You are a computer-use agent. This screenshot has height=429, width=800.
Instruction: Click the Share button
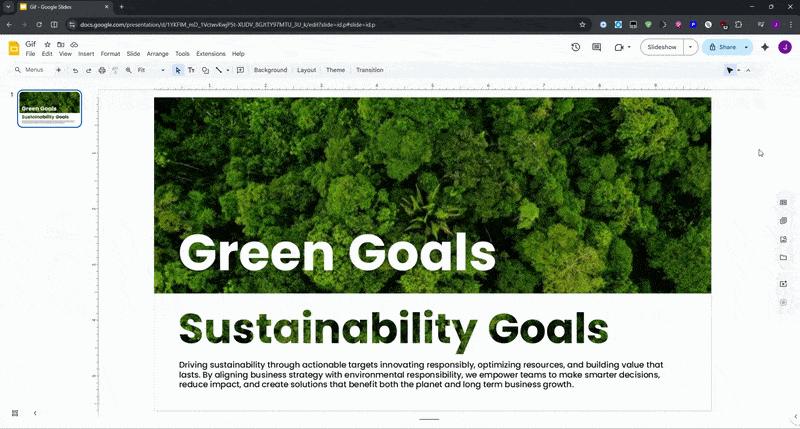[x=722, y=47]
